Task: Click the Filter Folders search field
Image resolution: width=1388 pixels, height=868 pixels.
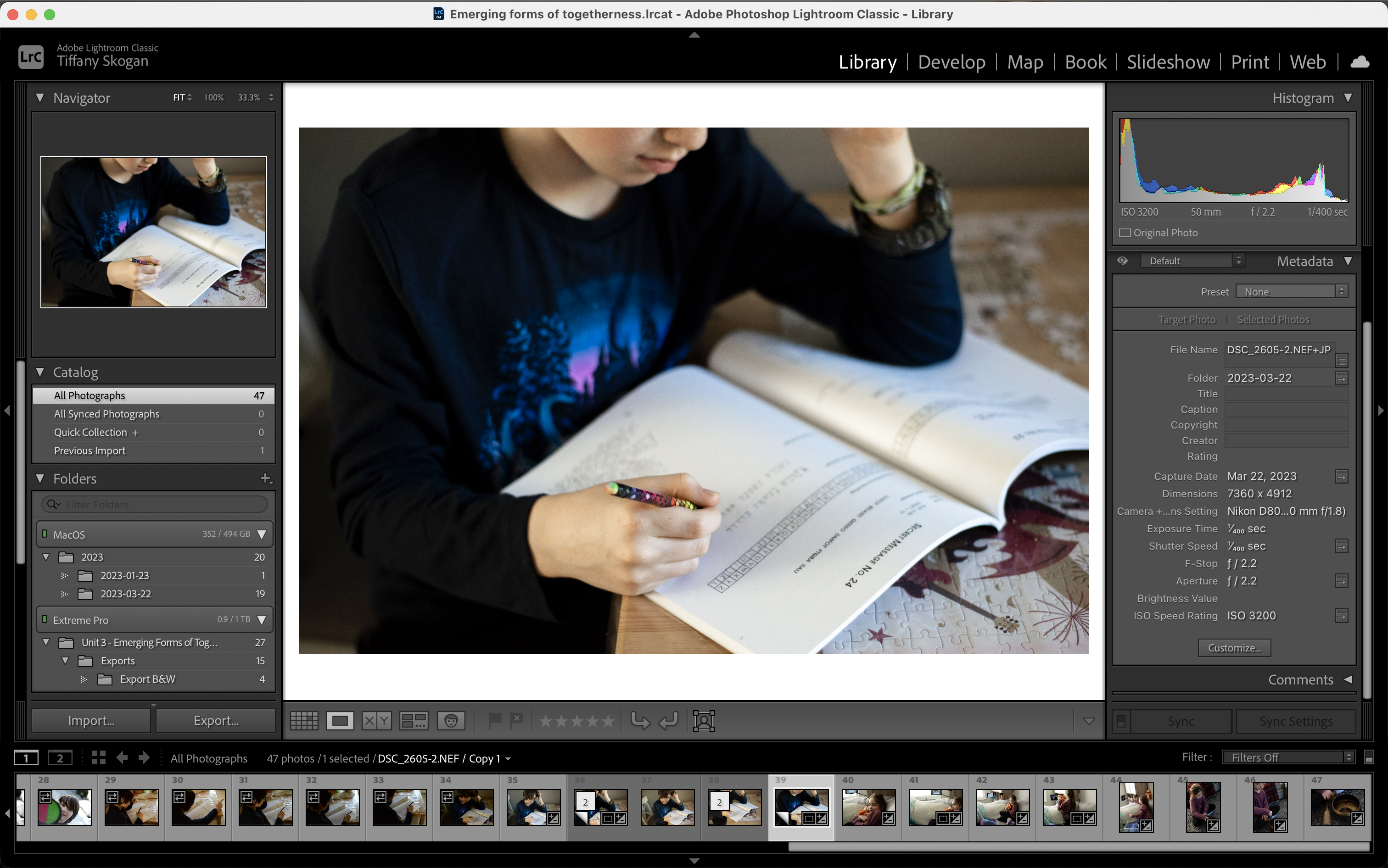Action: click(155, 505)
